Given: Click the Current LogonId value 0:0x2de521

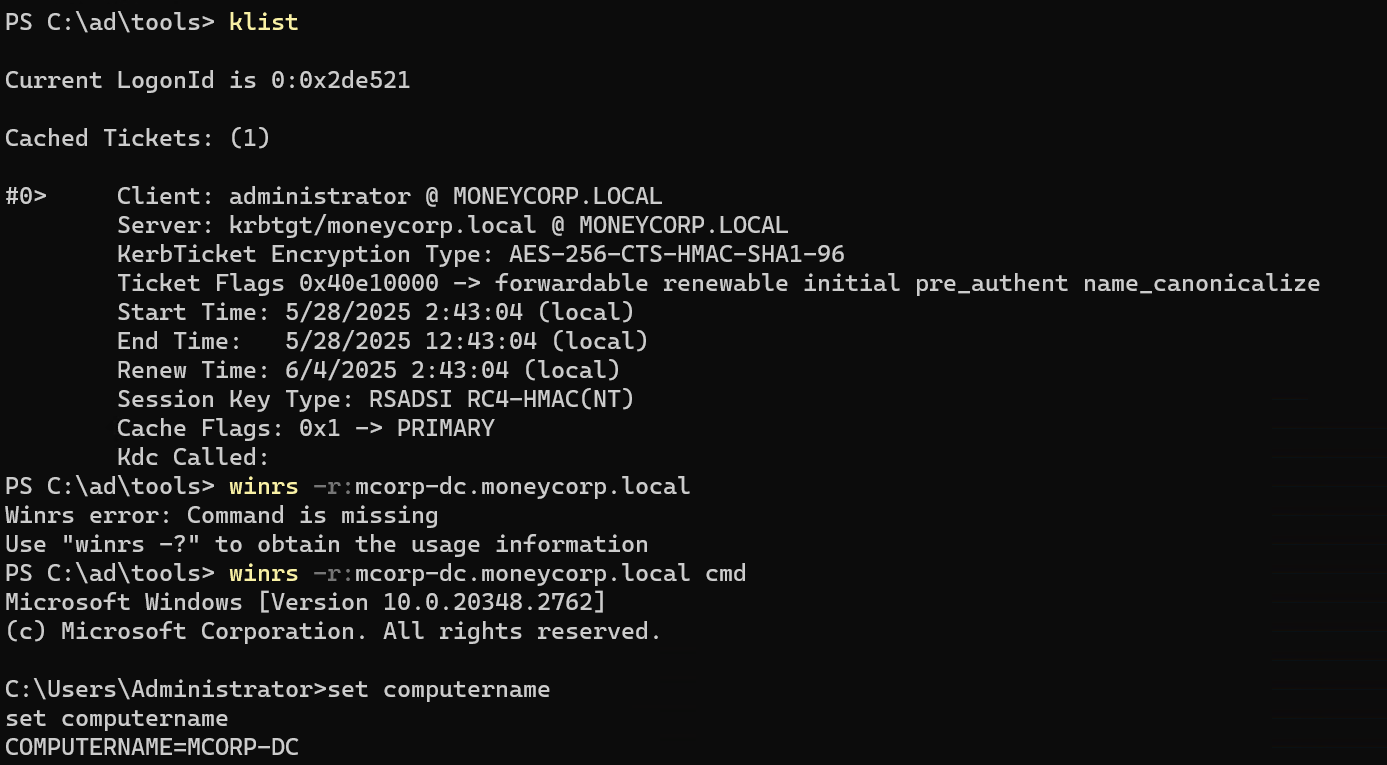Looking at the screenshot, I should [x=341, y=80].
